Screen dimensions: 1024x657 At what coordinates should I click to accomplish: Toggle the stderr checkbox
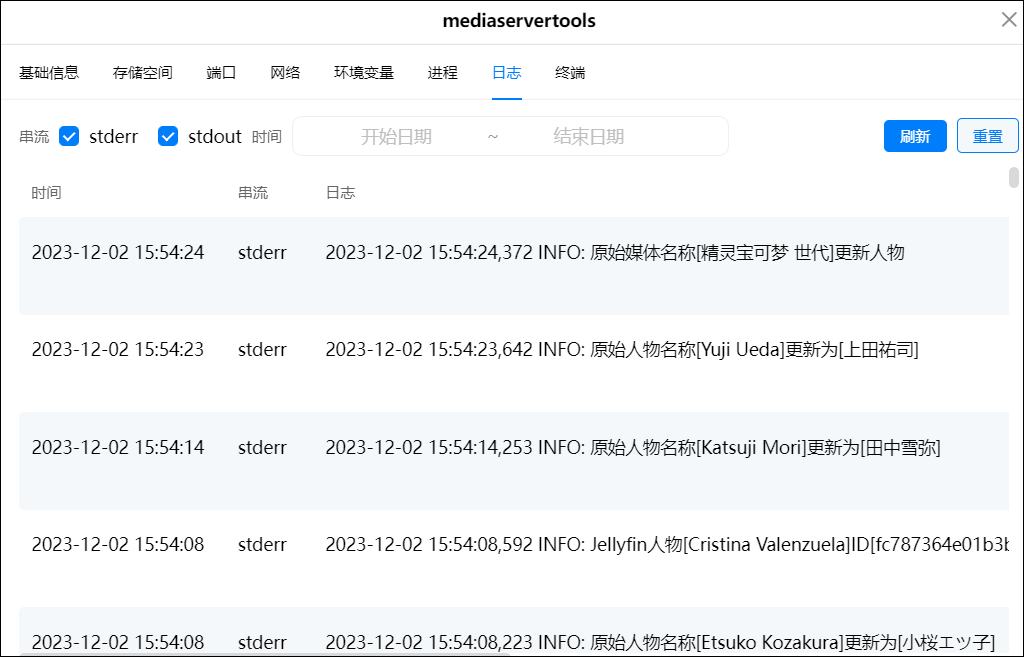click(x=69, y=136)
